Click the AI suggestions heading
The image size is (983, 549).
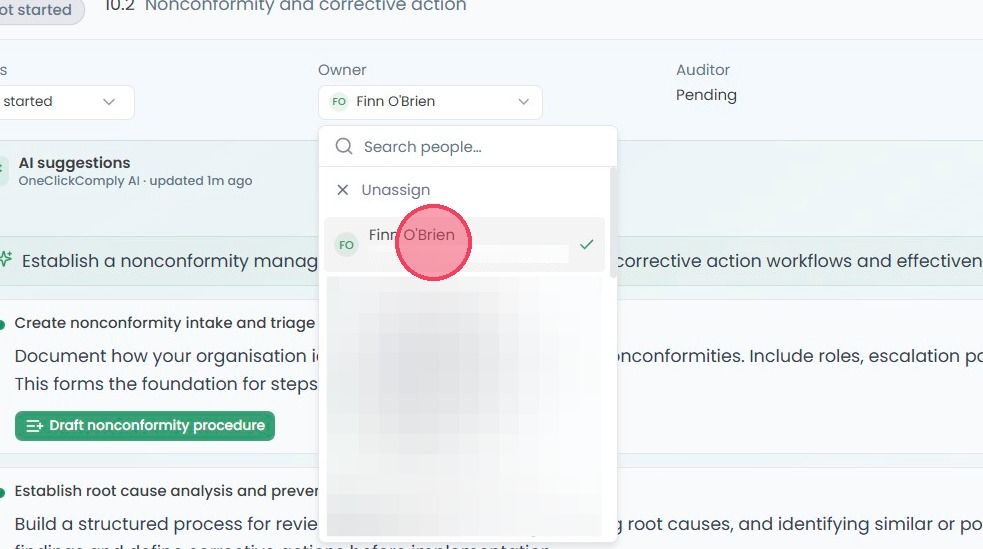[75, 163]
